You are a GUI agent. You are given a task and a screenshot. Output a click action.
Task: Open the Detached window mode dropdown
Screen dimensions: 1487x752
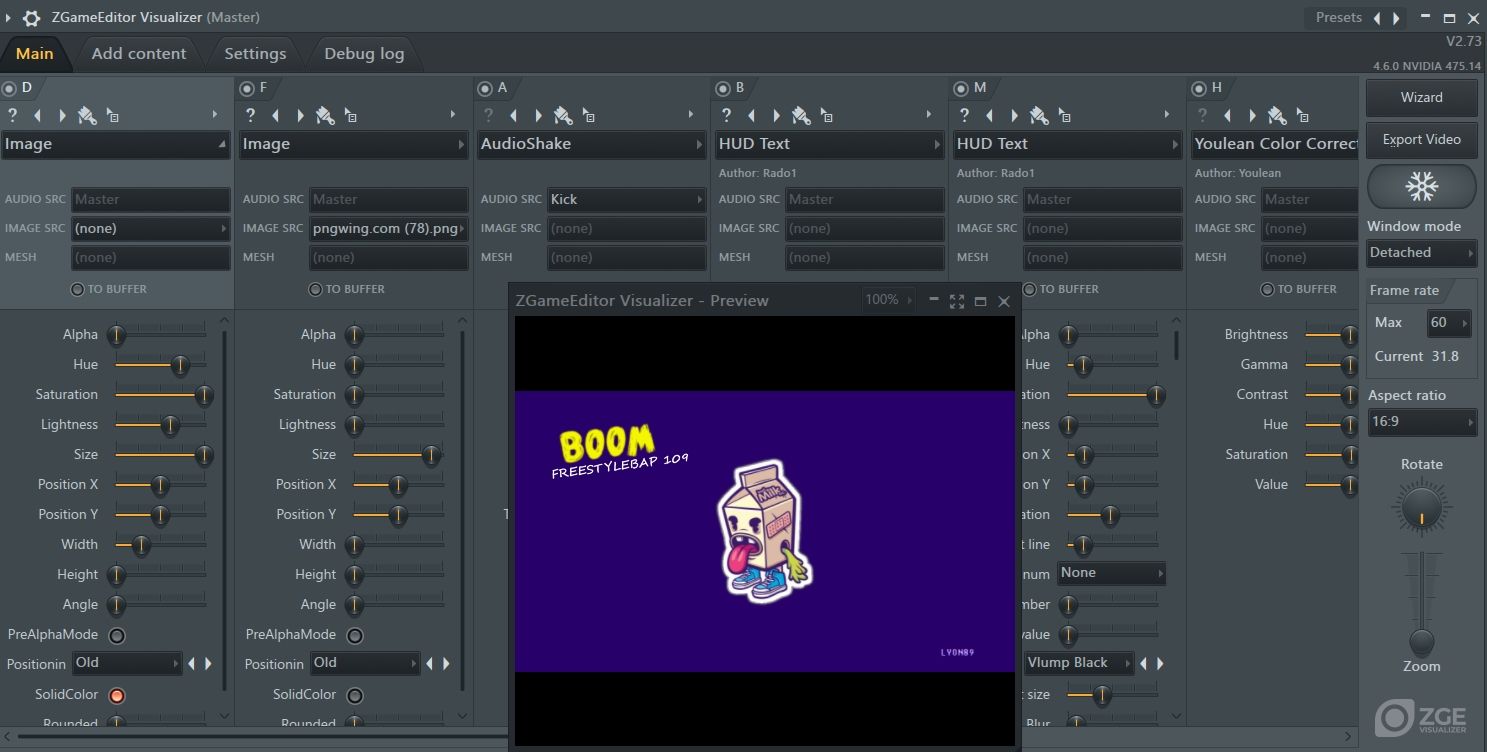coord(1421,253)
